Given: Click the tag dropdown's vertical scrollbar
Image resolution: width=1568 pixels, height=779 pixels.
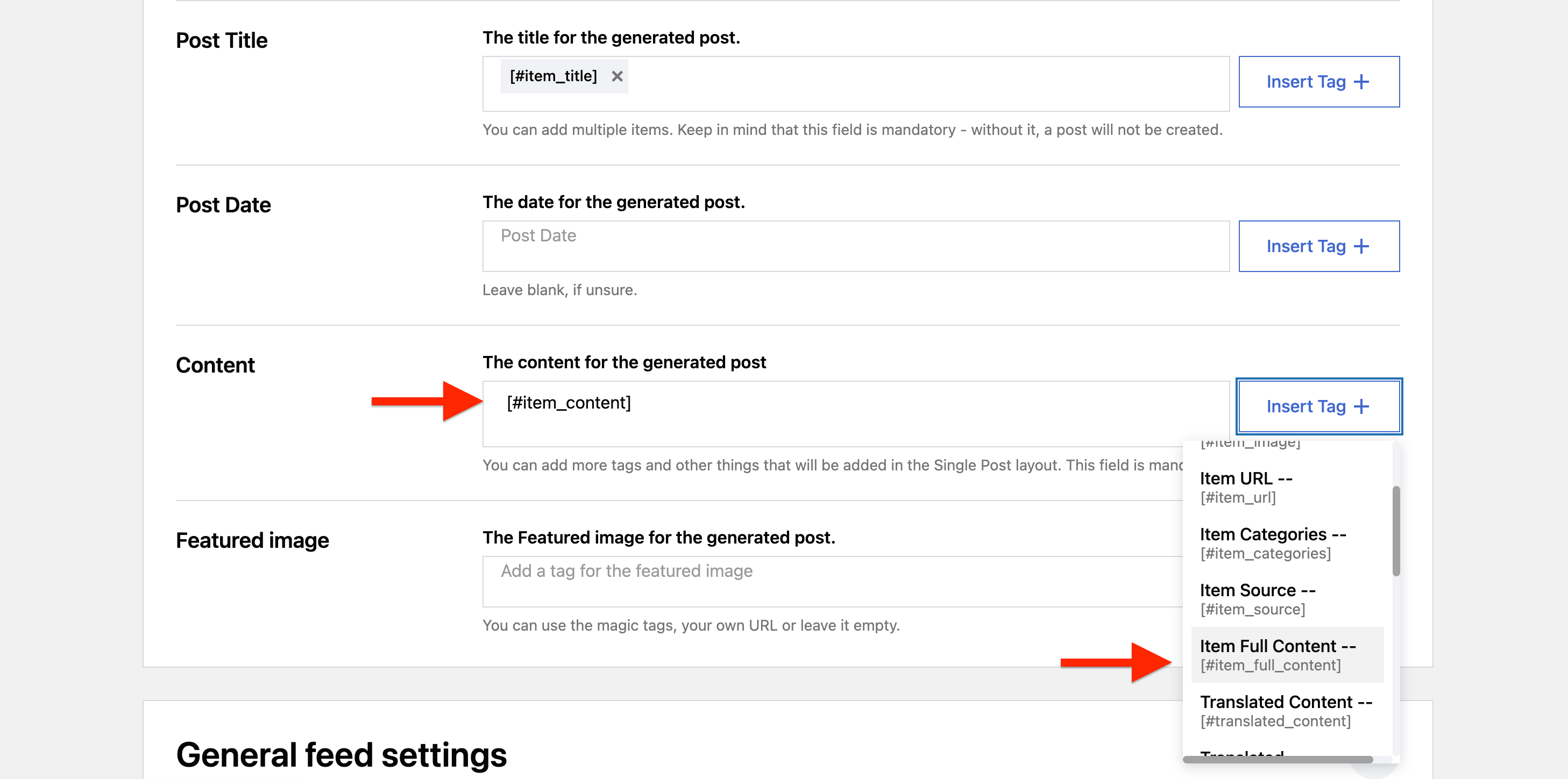Looking at the screenshot, I should [x=1396, y=531].
